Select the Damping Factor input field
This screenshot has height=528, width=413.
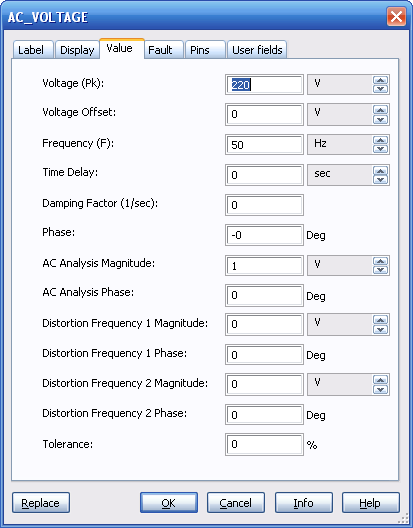point(264,205)
